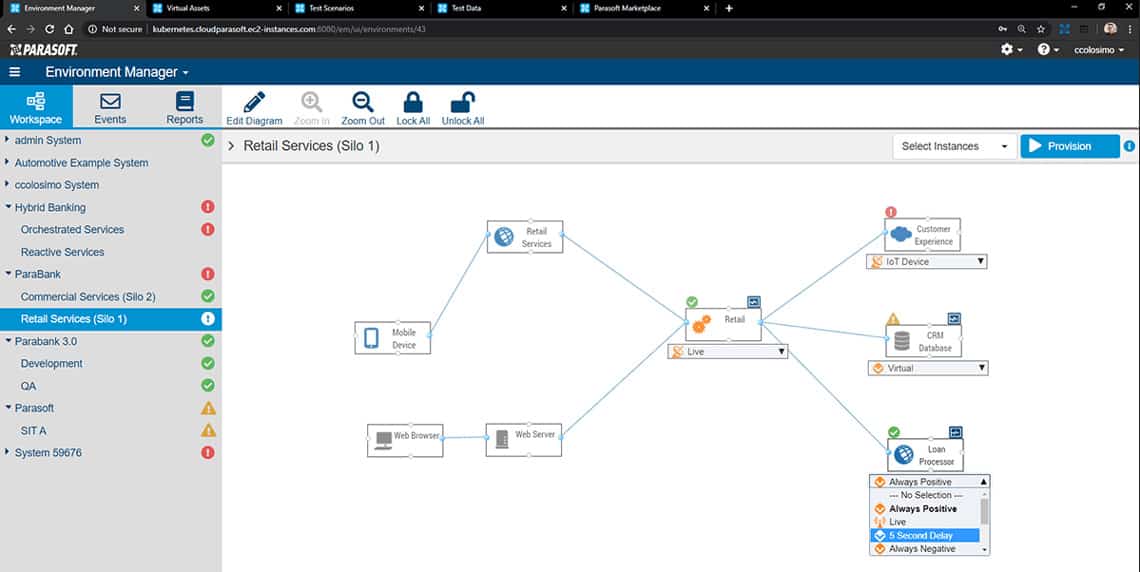The height and width of the screenshot is (572, 1140).
Task: Select the Retail gears node
Action: coord(723,324)
